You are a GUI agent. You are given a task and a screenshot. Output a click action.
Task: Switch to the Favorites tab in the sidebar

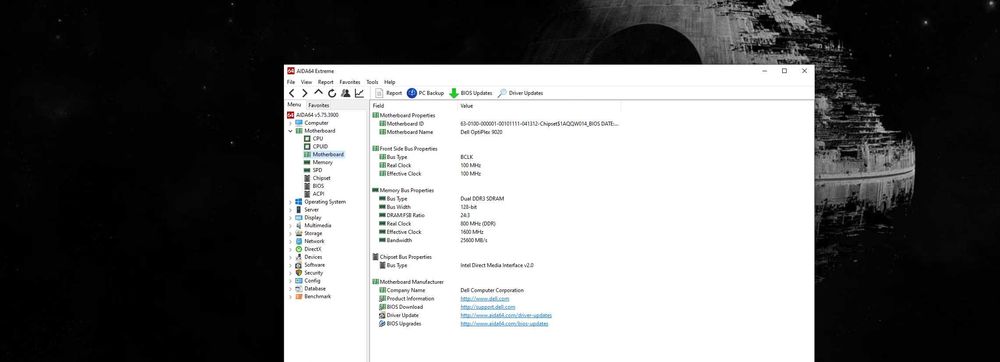[x=318, y=105]
